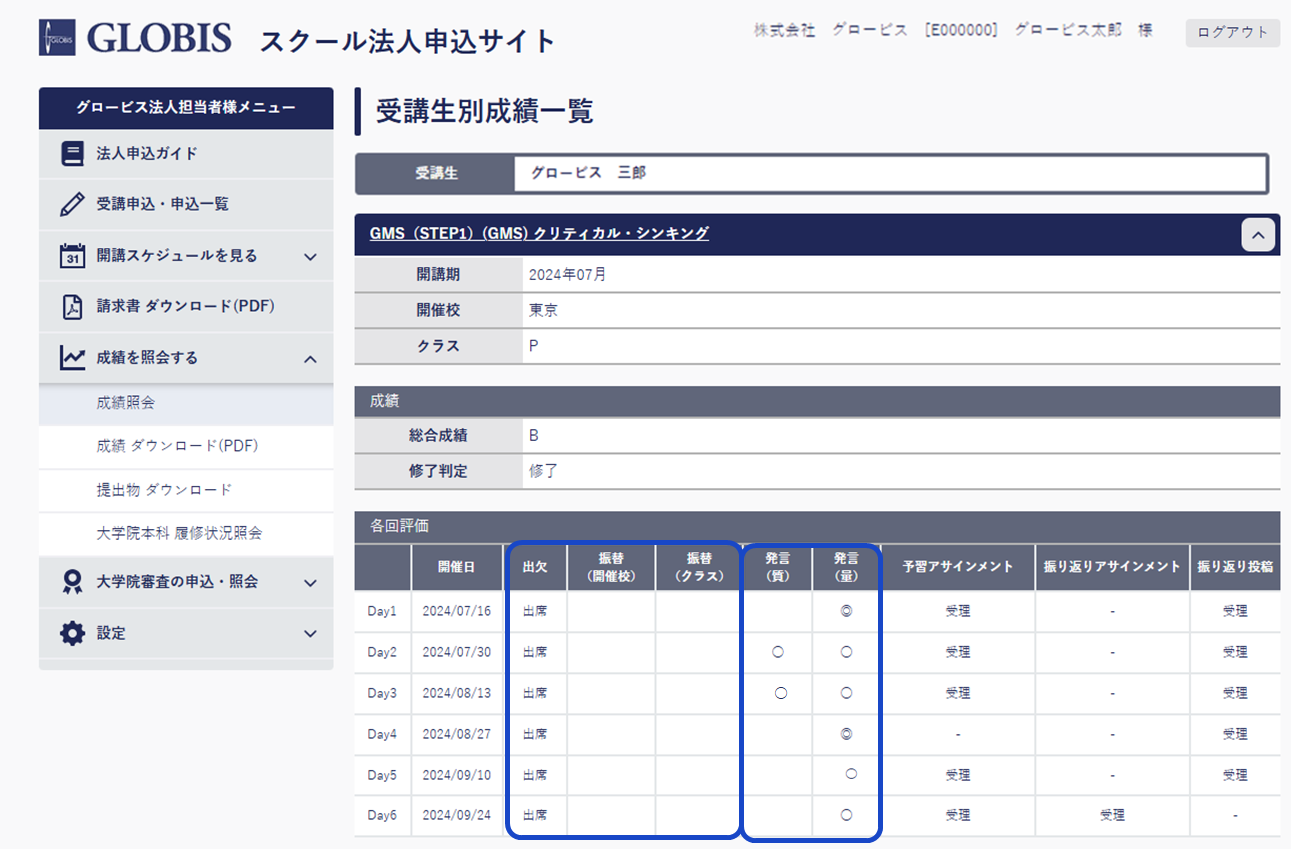
Task: Collapse the 成績を照会する menu chevron
Action: click(310, 359)
